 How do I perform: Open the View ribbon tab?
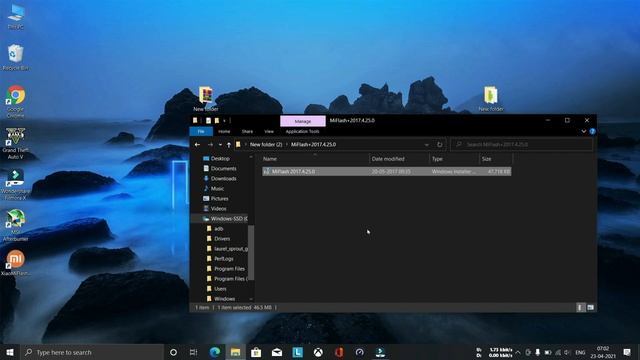pos(269,131)
